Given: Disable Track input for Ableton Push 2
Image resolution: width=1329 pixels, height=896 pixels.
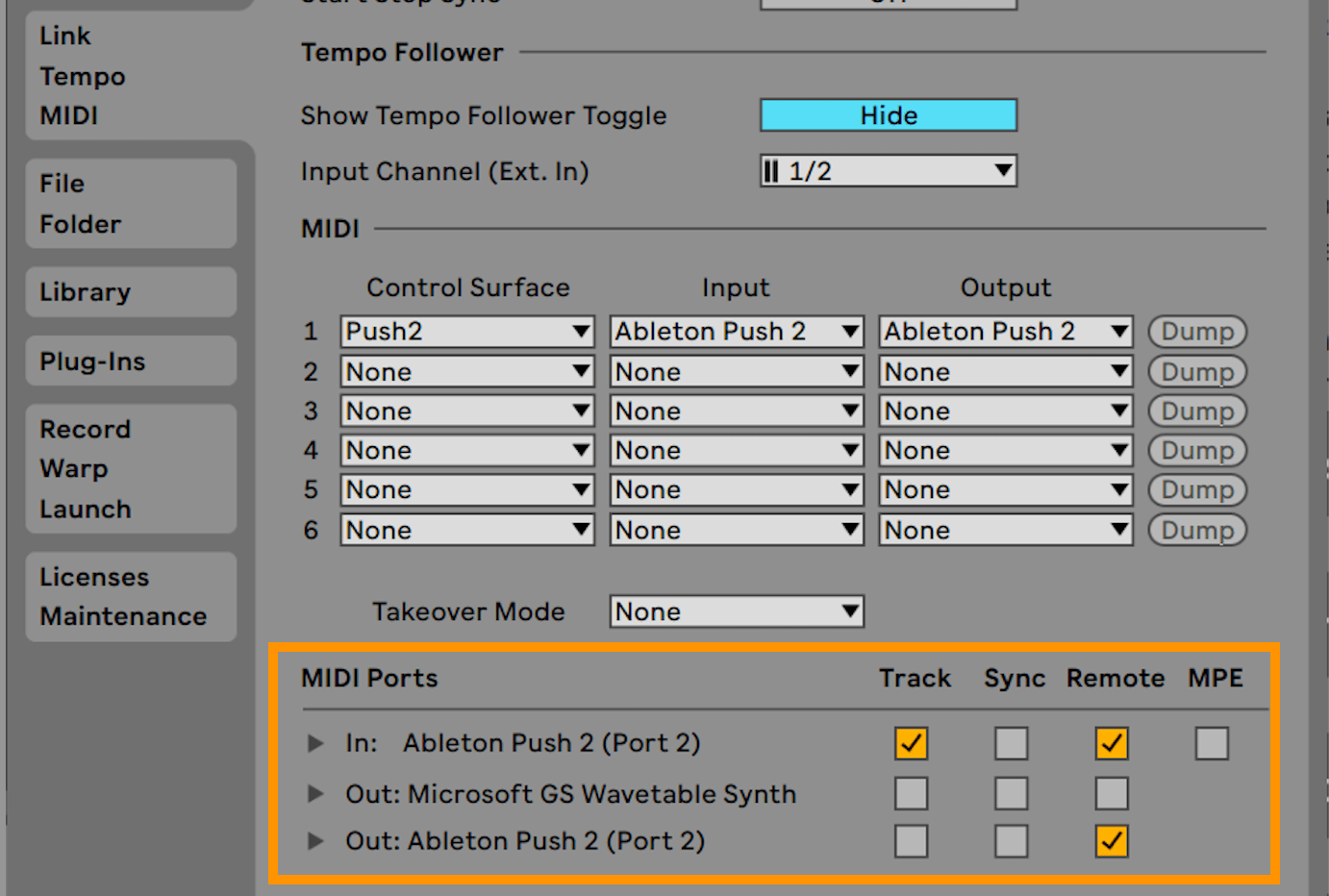Looking at the screenshot, I should [910, 742].
